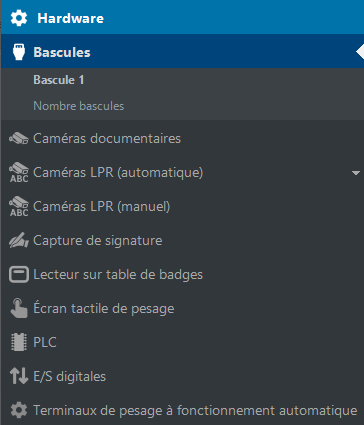Click the Caméras LPR (manuel) ABC camera icon

coord(19,206)
